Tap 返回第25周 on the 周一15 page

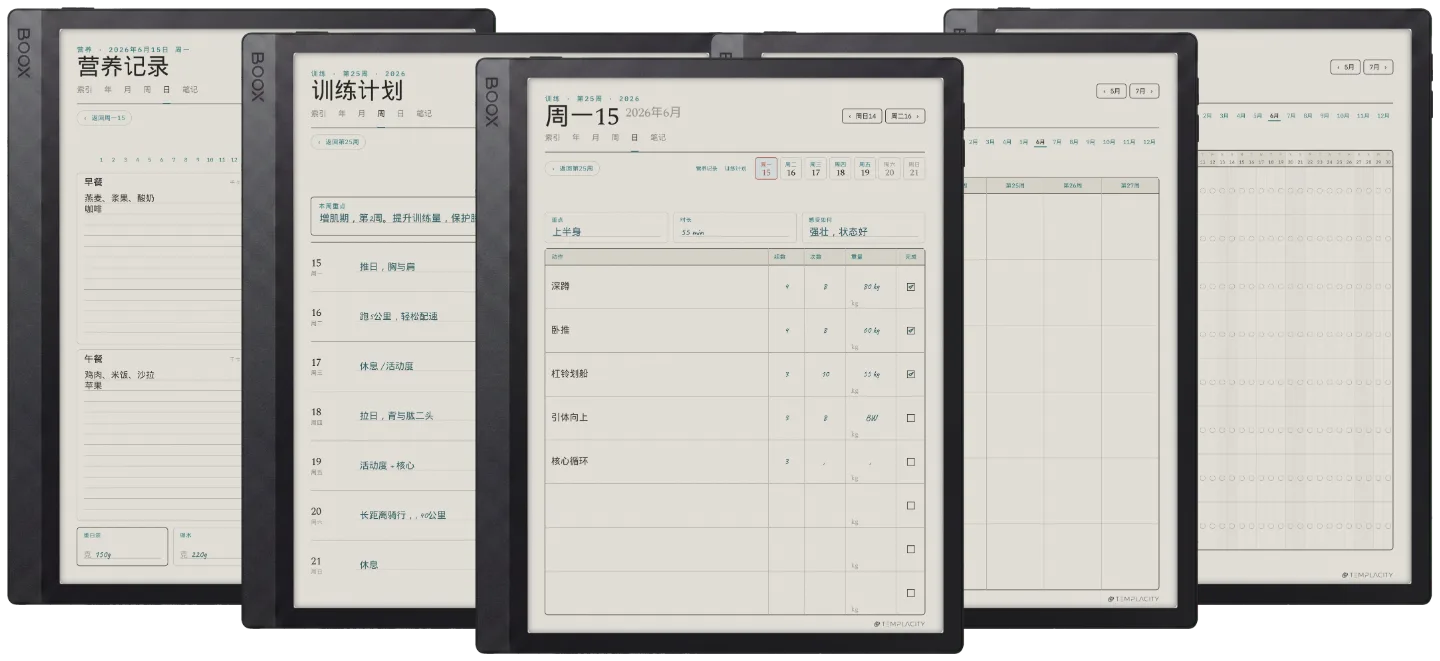click(x=573, y=169)
